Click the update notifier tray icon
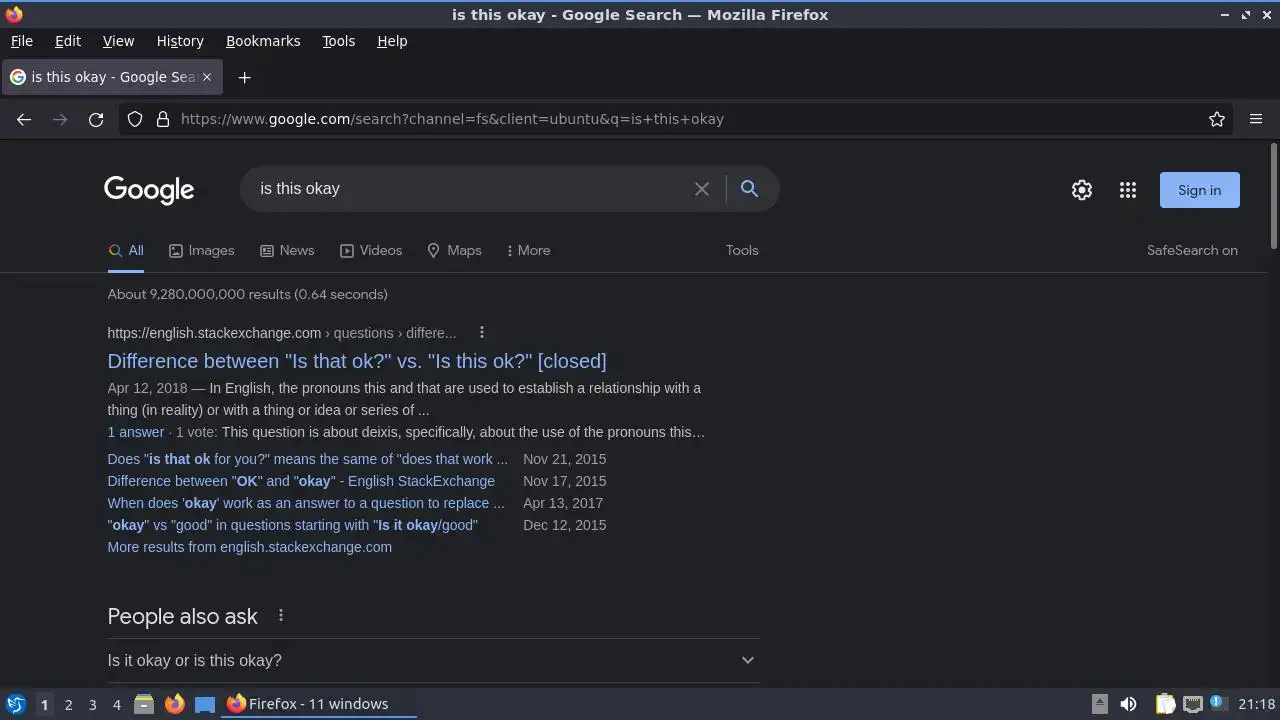 pos(1218,703)
